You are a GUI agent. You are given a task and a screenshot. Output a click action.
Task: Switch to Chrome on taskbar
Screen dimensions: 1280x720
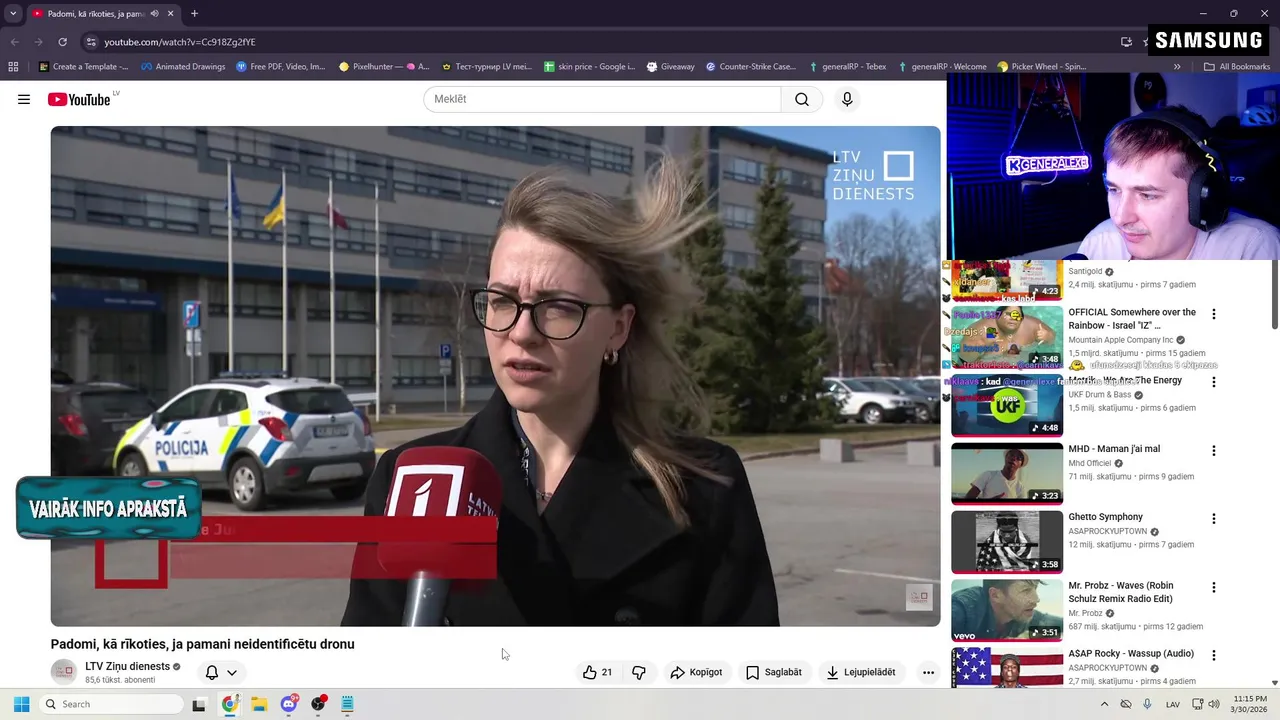point(229,704)
